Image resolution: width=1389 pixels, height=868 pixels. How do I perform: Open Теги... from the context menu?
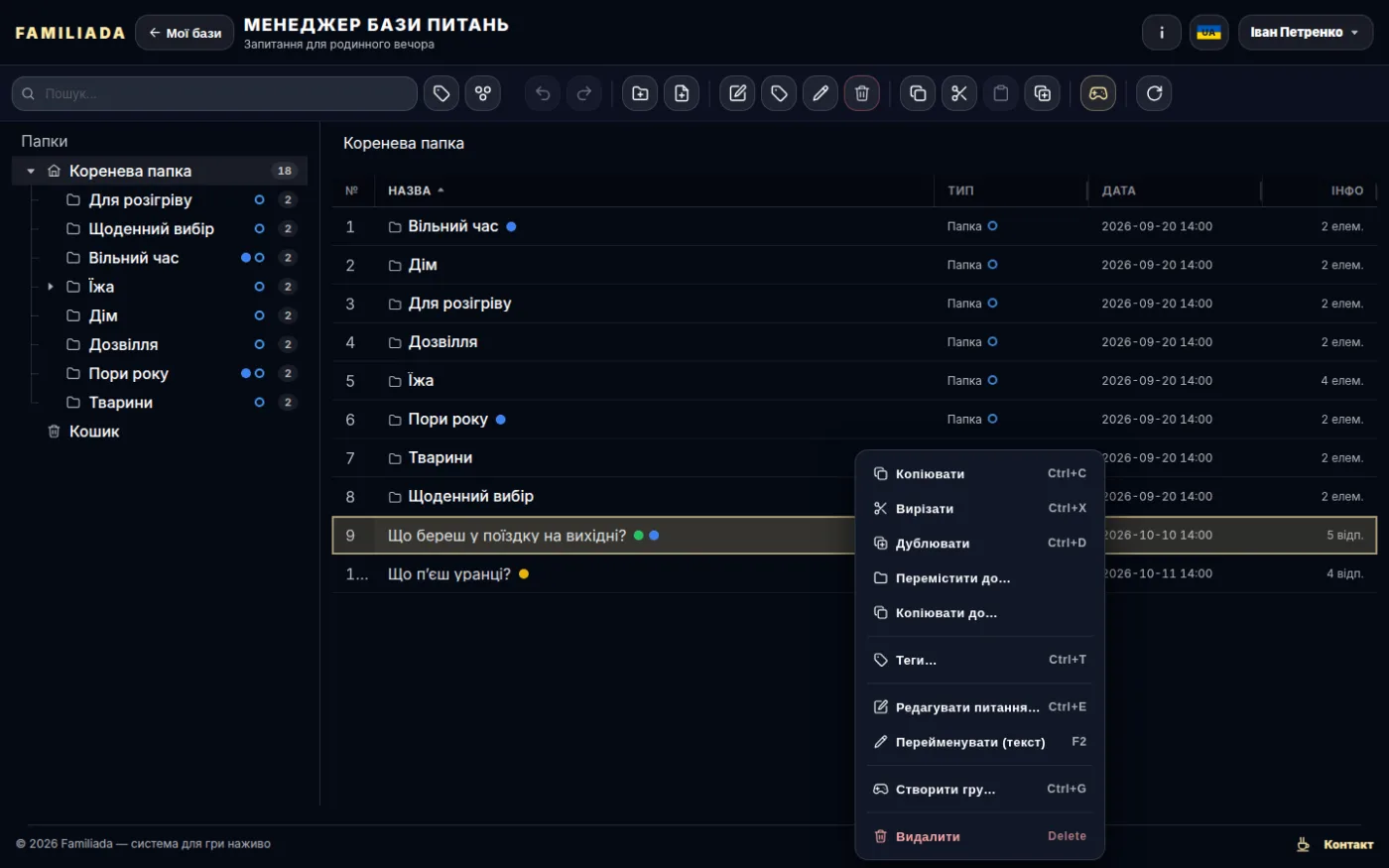[980, 660]
